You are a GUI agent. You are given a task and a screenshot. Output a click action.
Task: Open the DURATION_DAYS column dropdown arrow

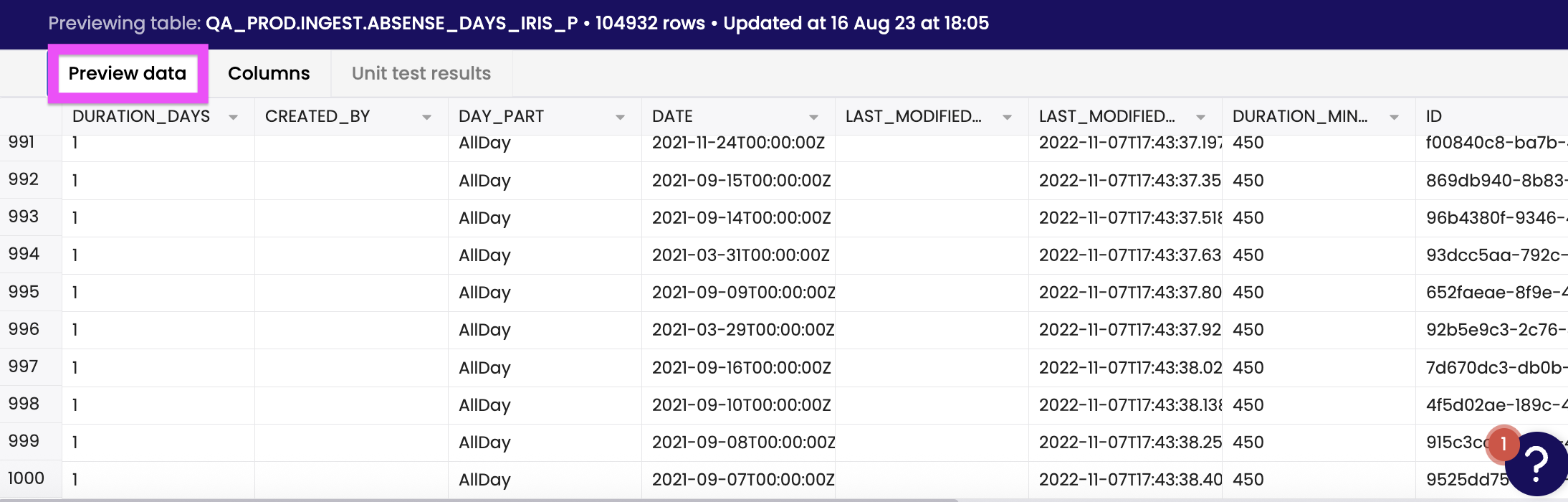(x=233, y=117)
